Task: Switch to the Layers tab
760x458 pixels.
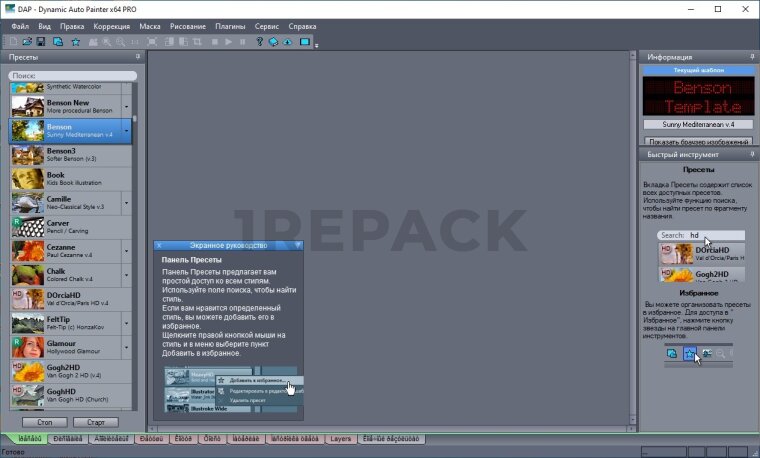Action: (340, 438)
